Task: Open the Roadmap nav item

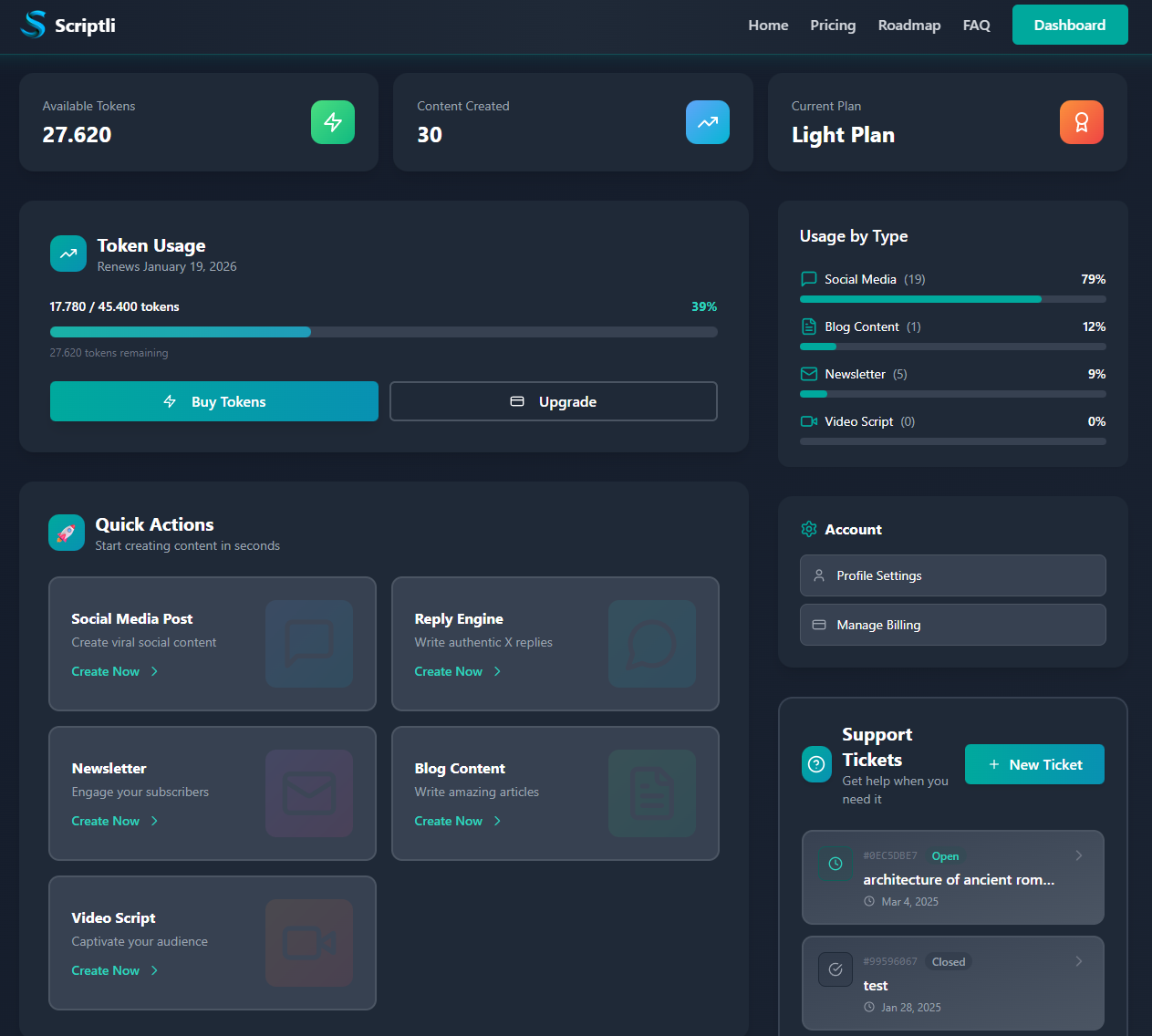Action: 909,25
